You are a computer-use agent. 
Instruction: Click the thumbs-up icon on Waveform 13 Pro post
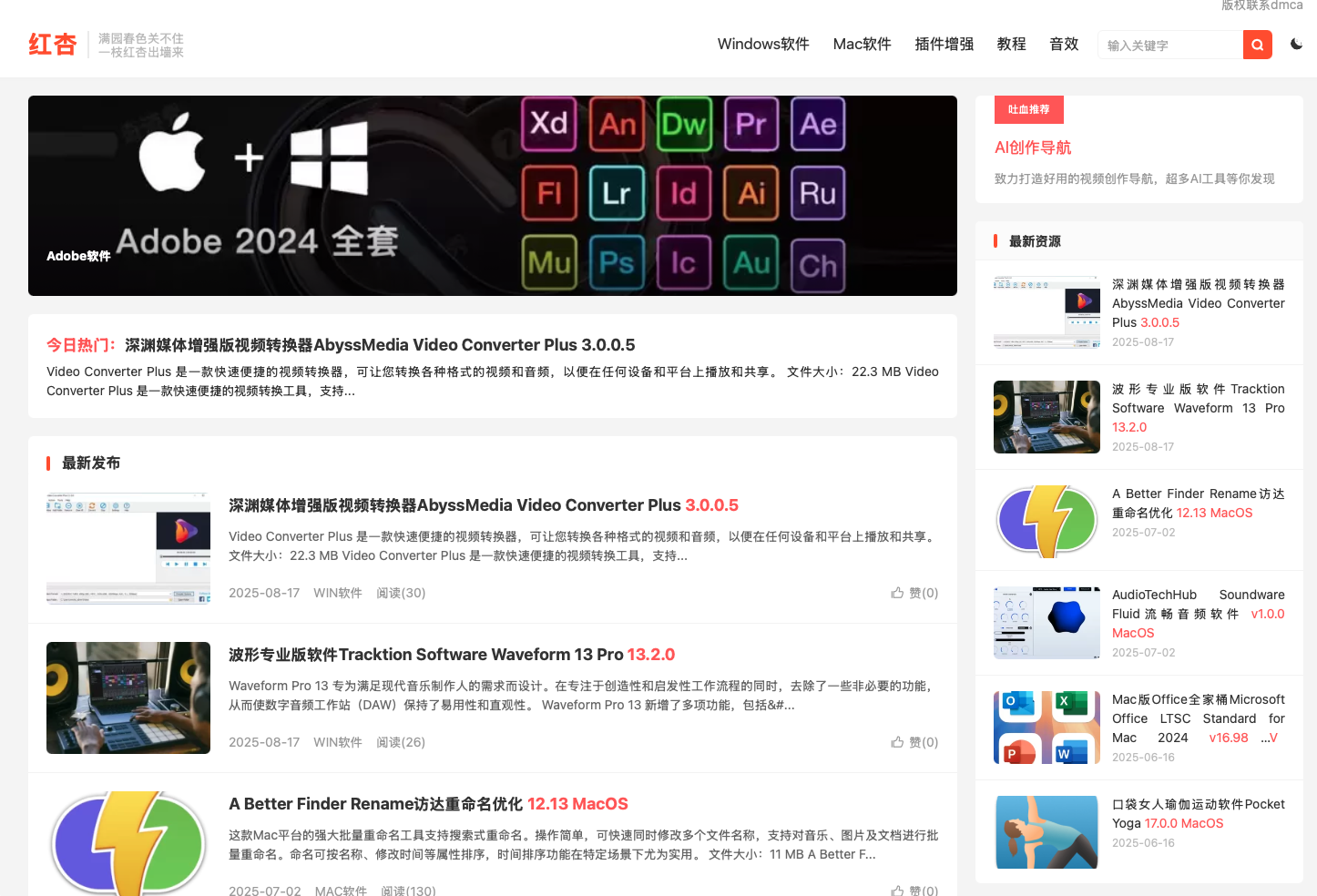point(897,741)
